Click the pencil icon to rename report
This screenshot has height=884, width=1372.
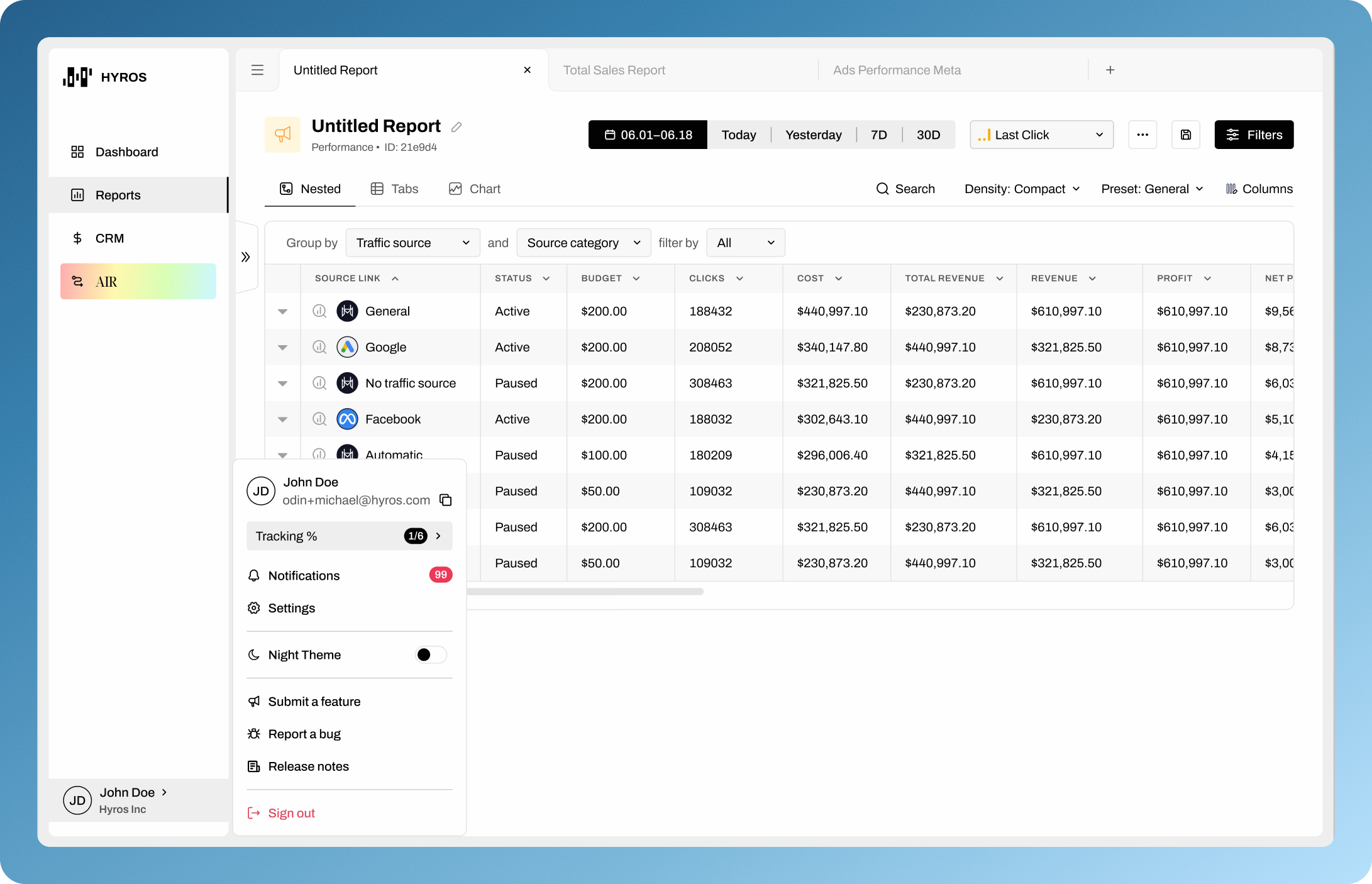[456, 128]
